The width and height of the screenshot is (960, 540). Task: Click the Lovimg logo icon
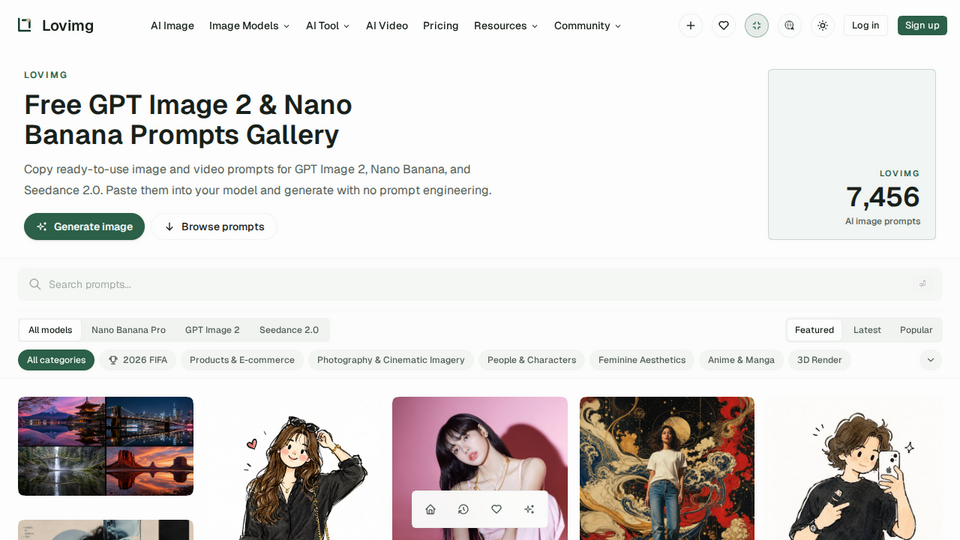pos(24,25)
